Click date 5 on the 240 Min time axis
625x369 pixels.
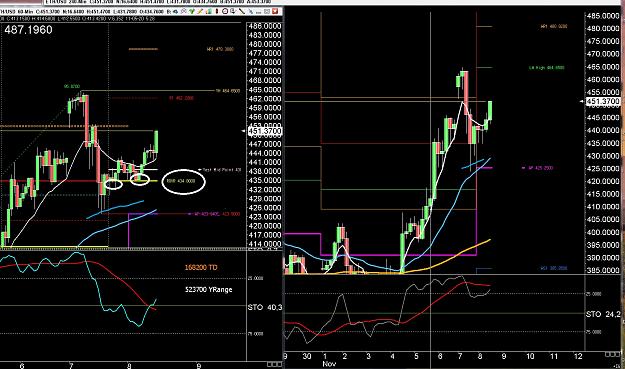[x=416, y=356]
